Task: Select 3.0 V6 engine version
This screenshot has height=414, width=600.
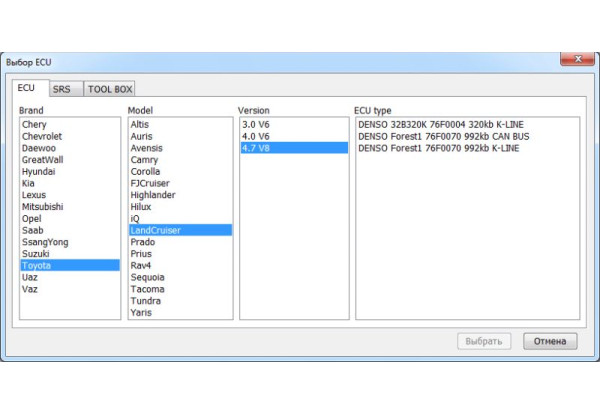Action: (256, 124)
